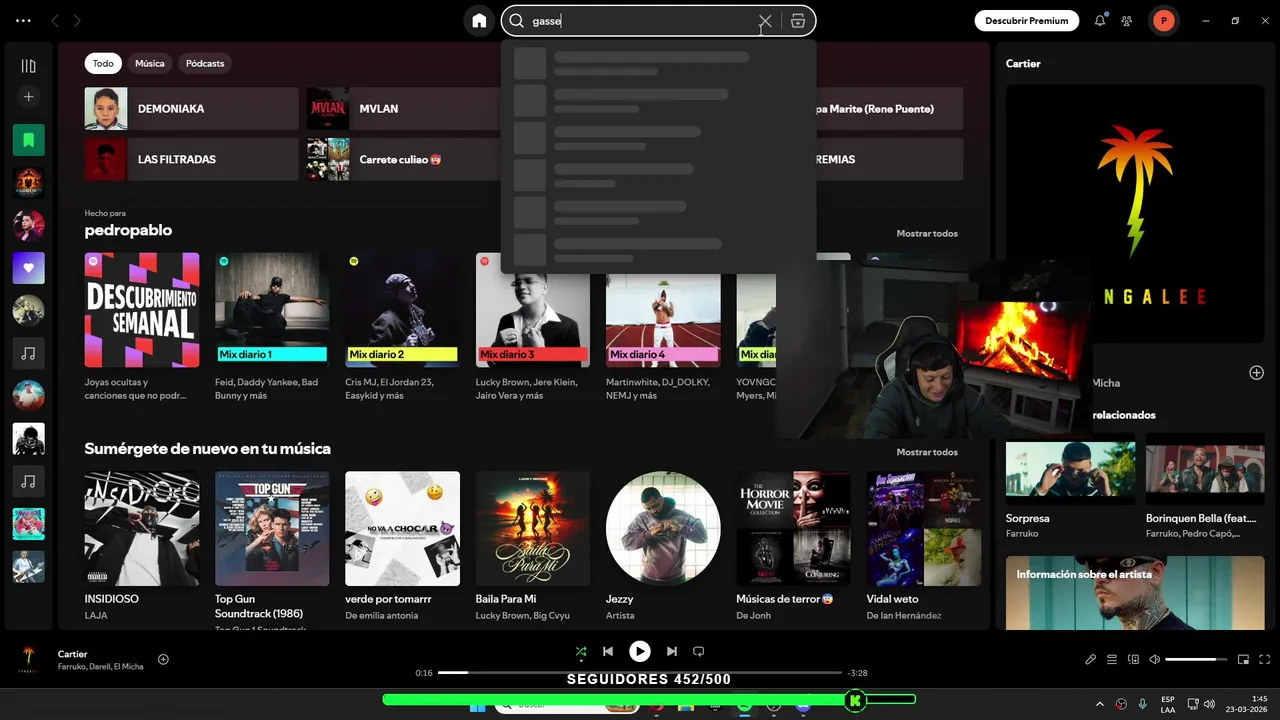Open Información sobre el artista card

1135,593
